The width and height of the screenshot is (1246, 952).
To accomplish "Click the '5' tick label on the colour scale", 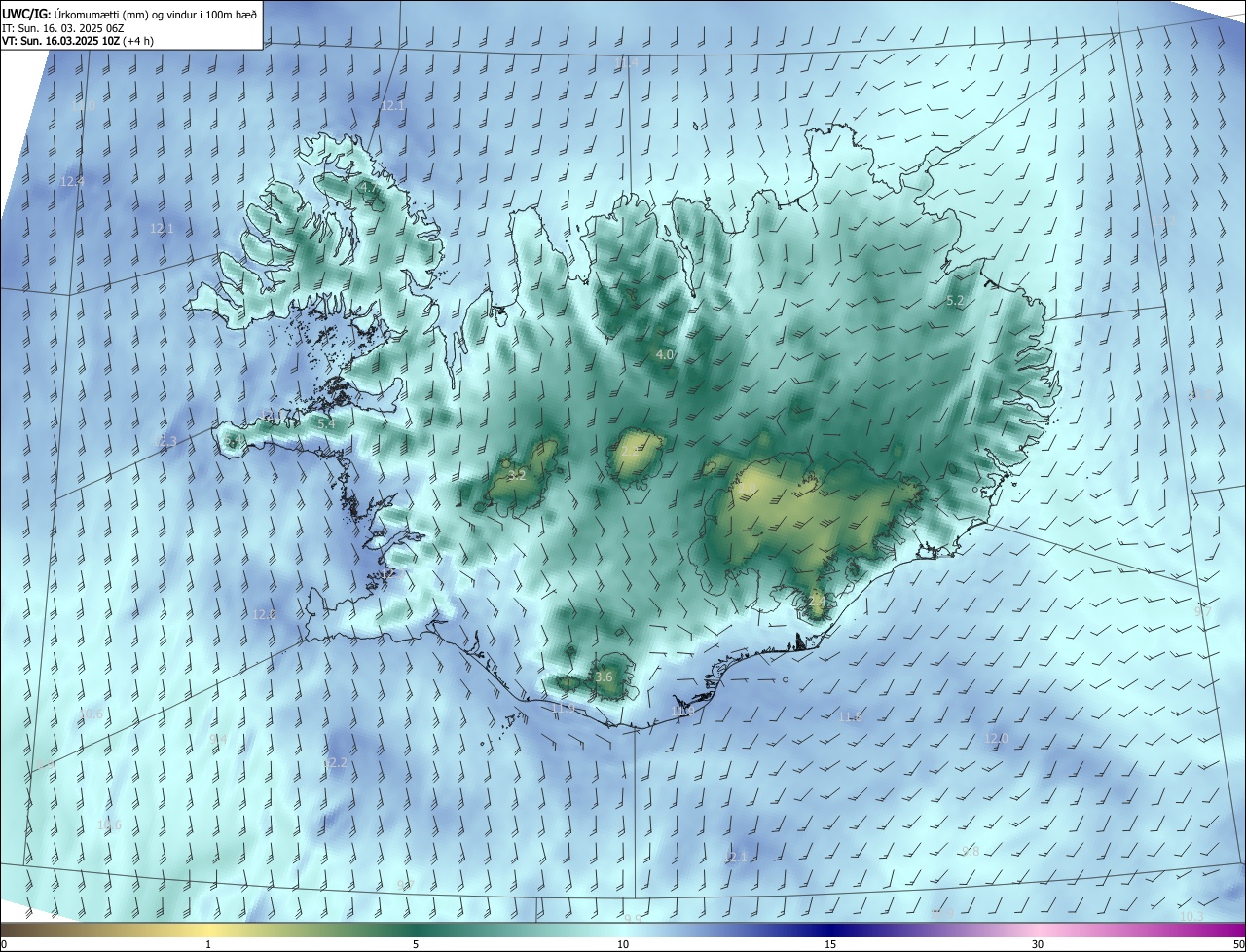I will click(x=416, y=945).
